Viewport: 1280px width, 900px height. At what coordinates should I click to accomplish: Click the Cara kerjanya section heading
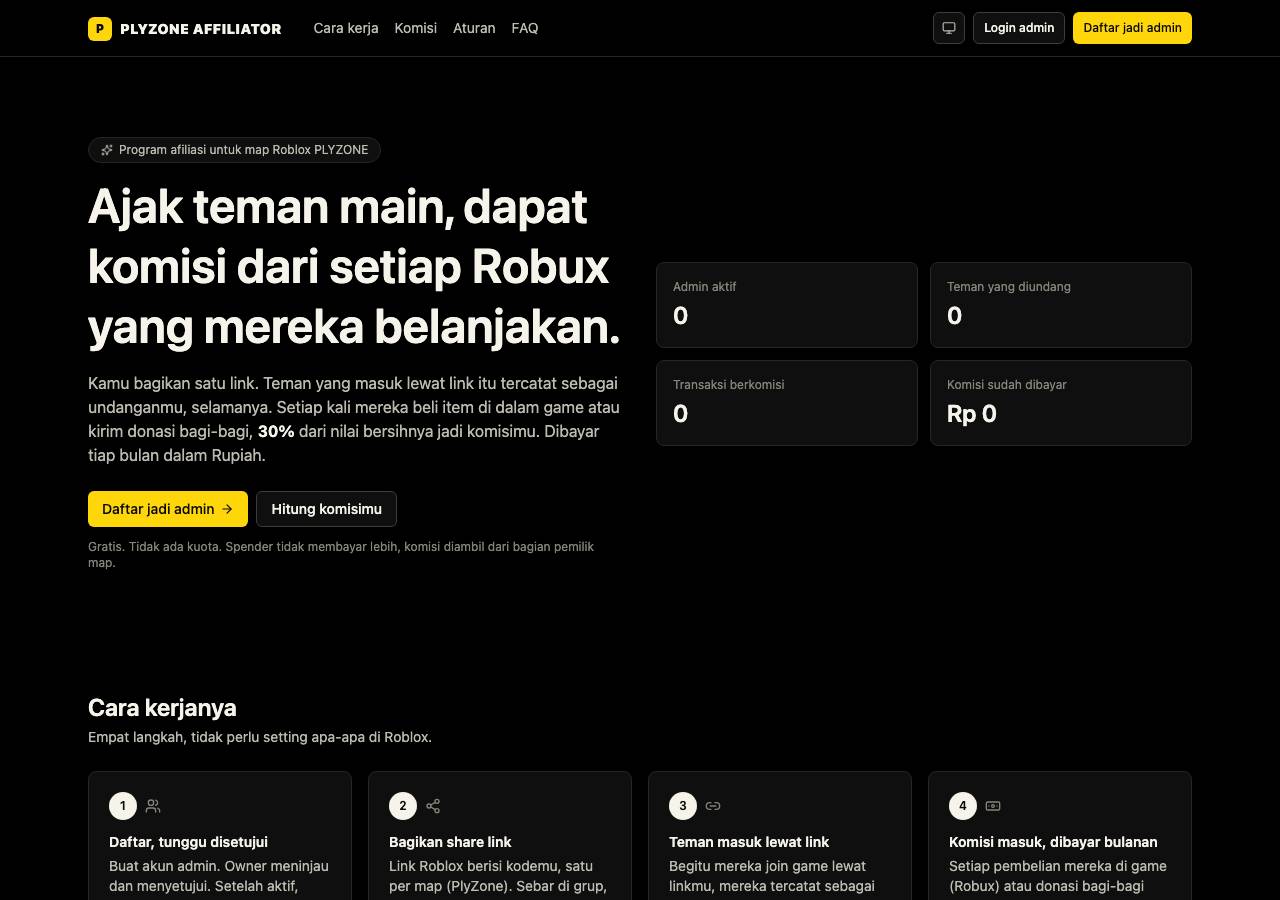click(162, 708)
